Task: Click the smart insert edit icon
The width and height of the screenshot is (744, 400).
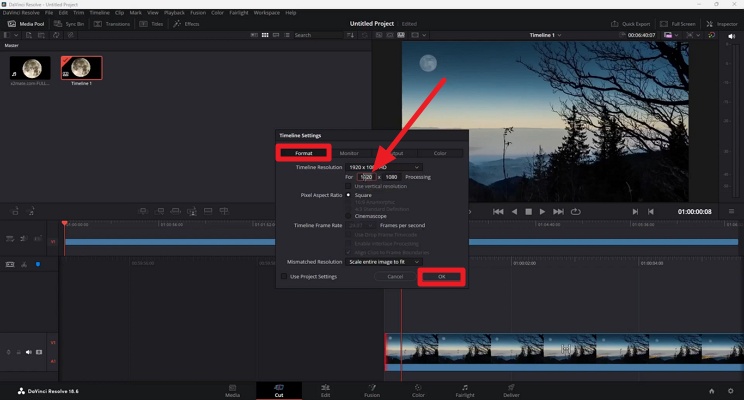Action: pos(143,211)
